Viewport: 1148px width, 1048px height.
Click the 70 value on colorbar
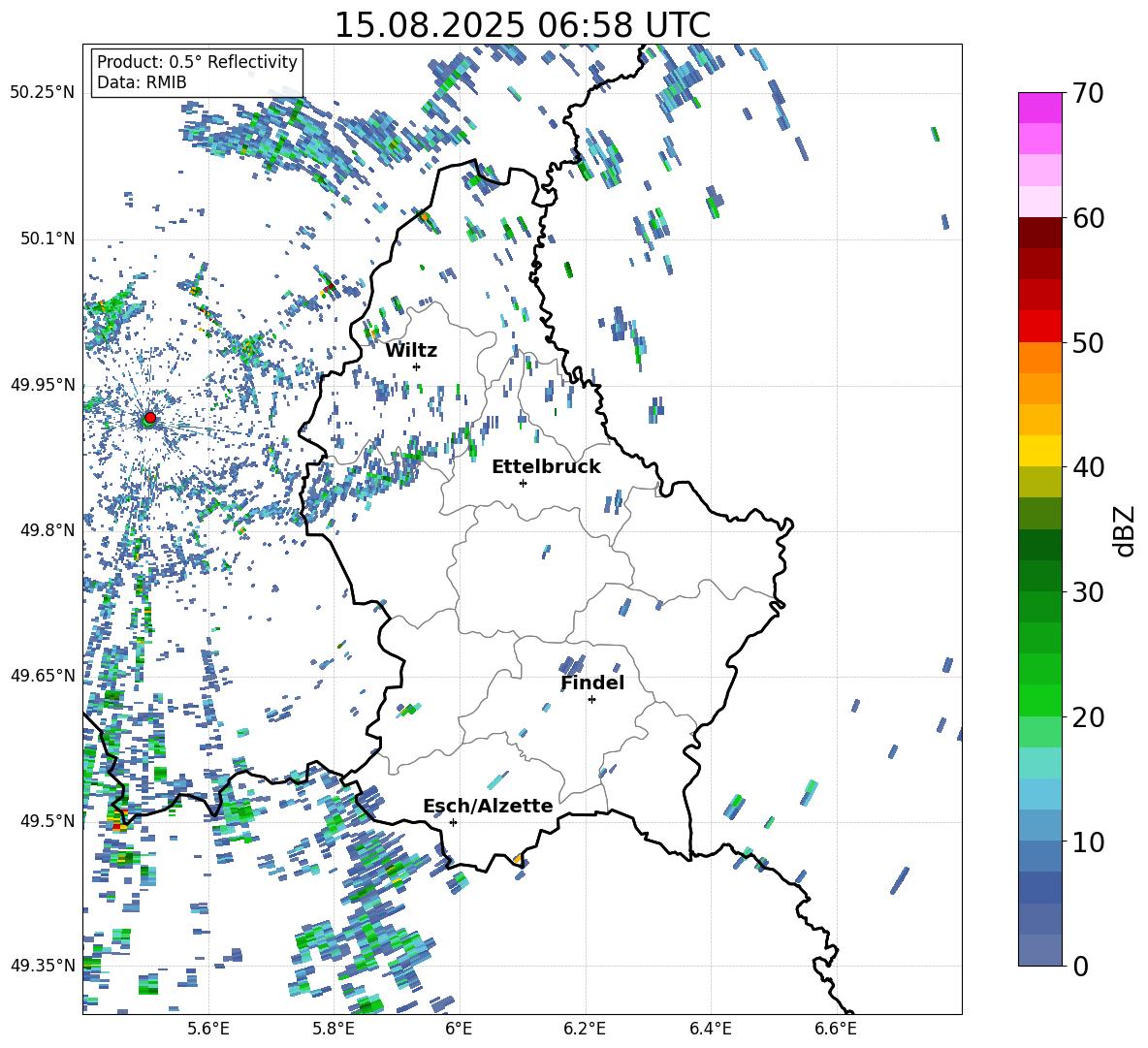[x=1089, y=94]
